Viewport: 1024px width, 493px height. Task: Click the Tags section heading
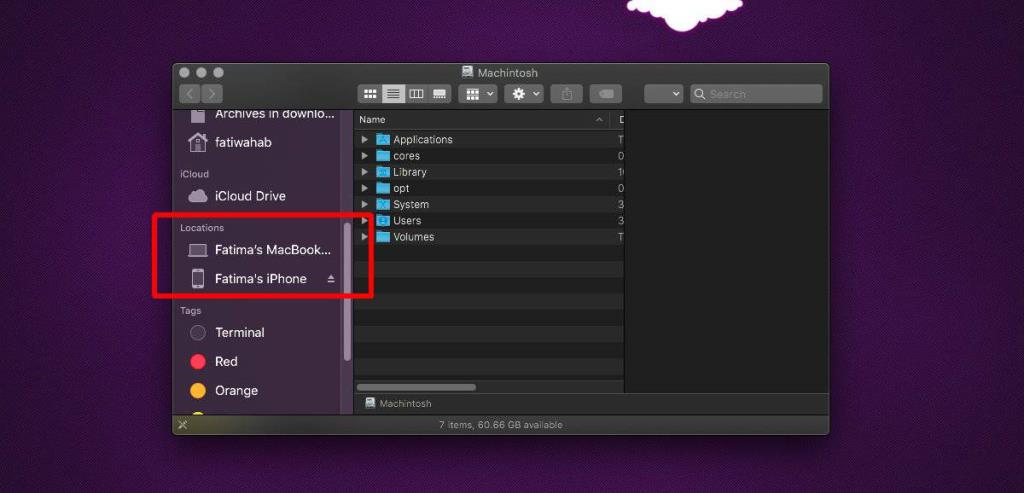point(191,311)
